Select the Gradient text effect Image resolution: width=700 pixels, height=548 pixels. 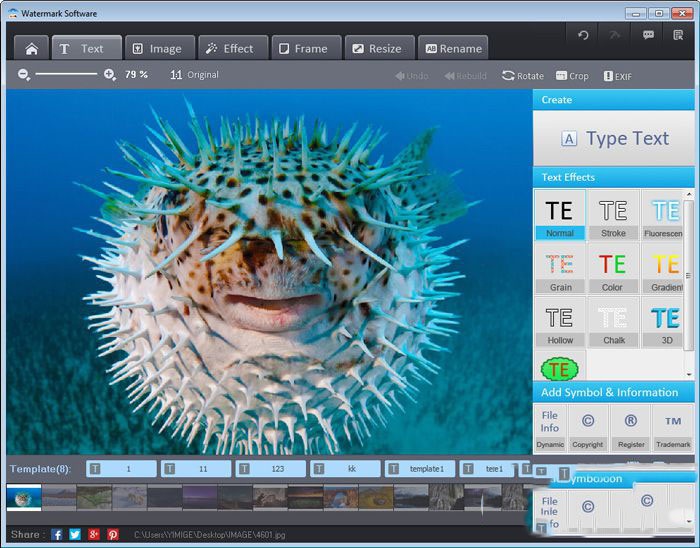(x=663, y=268)
